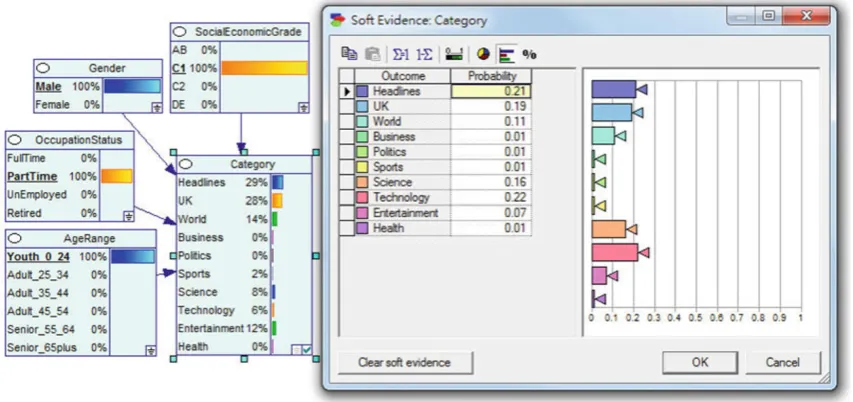Select the bar chart view icon
Viewport: 853px width, 402px height.
pyautogui.click(x=506, y=54)
